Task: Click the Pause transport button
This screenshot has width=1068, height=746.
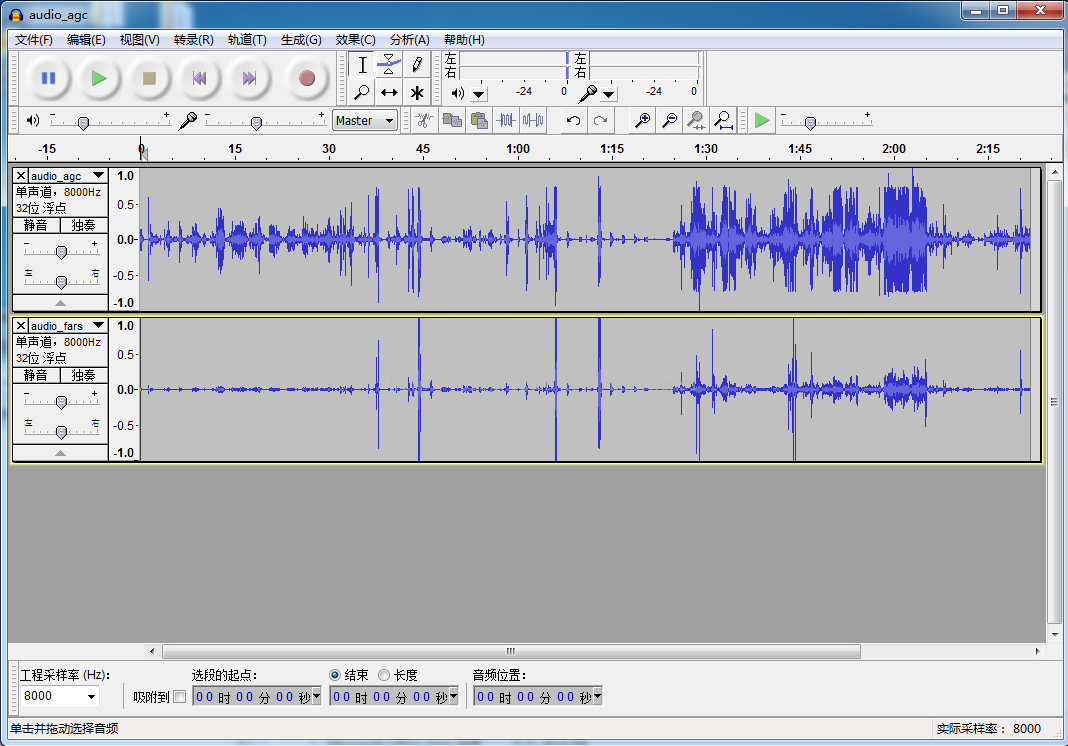Action: point(48,78)
